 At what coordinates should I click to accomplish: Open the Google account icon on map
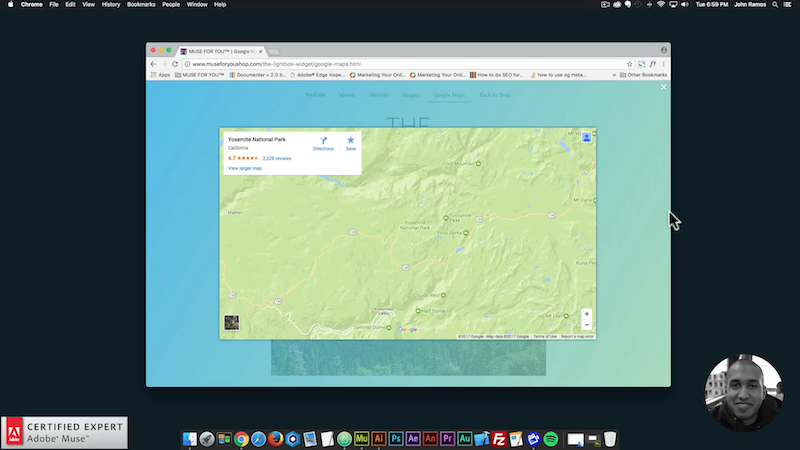(586, 138)
